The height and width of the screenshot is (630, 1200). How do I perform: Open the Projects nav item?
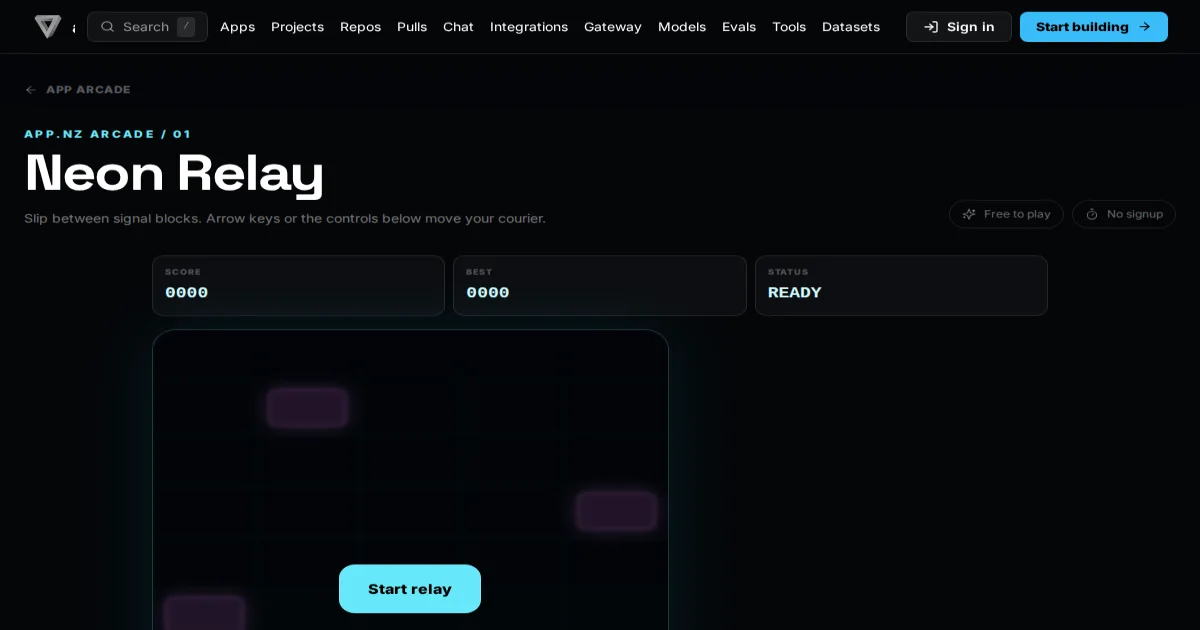point(297,27)
